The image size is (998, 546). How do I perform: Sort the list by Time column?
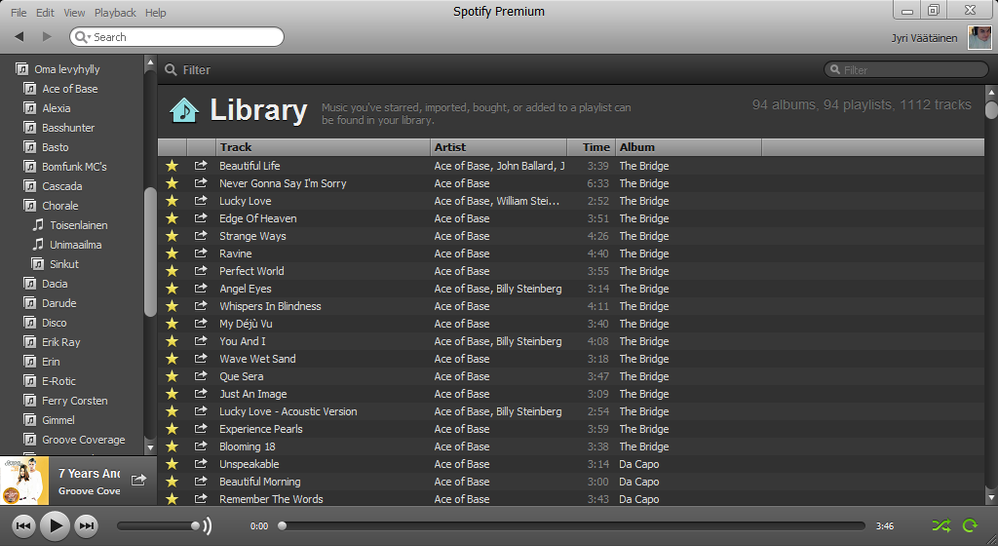point(591,147)
